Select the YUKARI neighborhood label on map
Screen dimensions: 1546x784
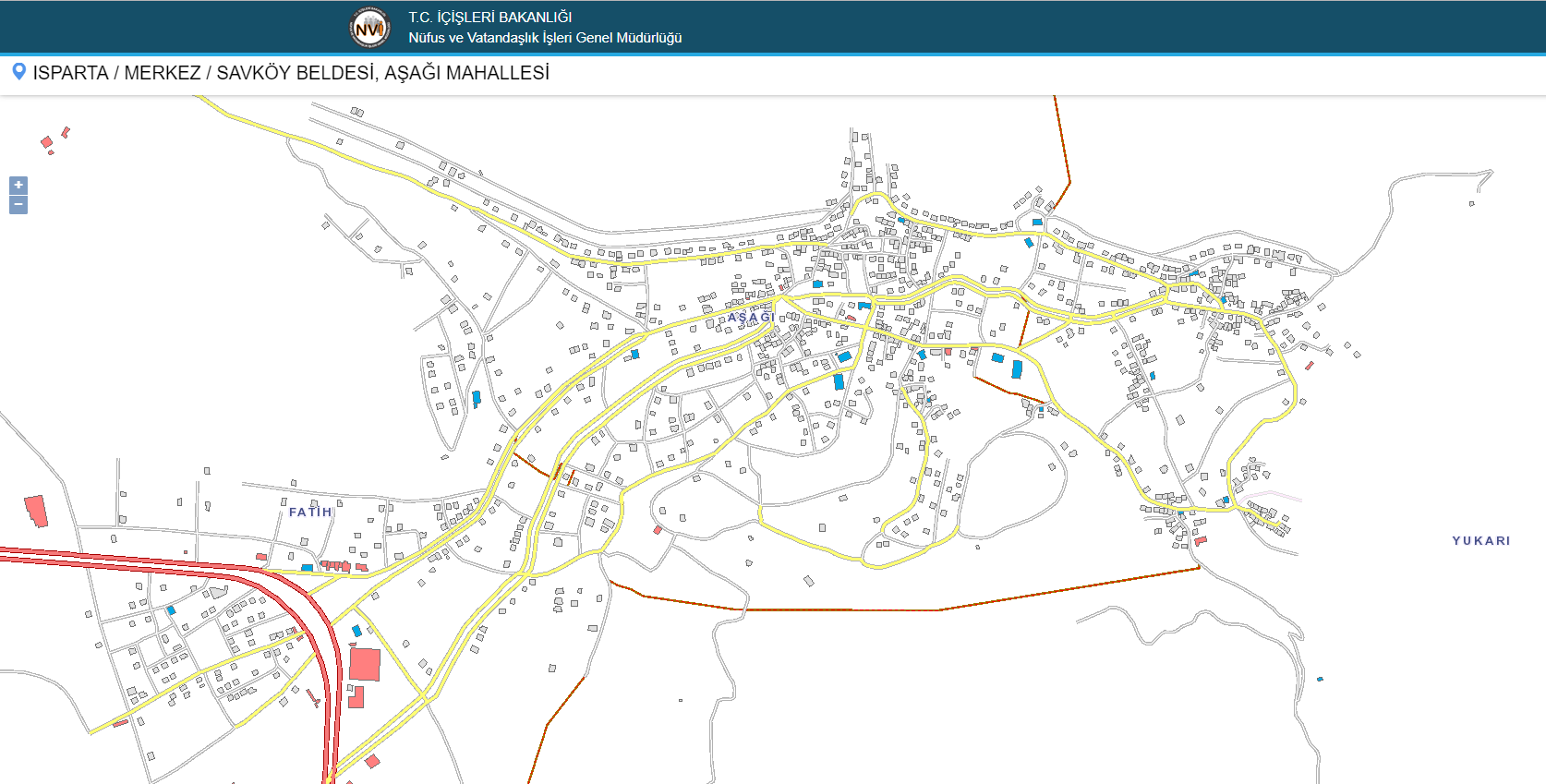click(x=1481, y=541)
